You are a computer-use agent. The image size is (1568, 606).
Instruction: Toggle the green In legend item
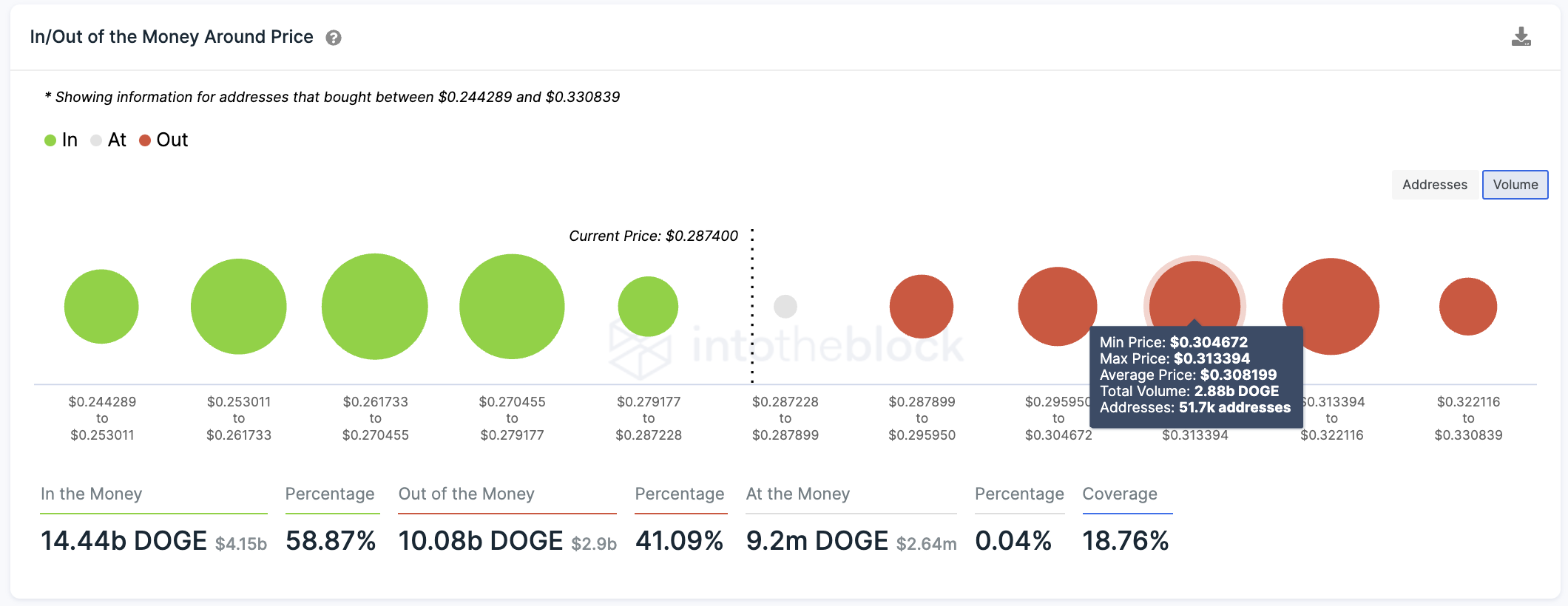pyautogui.click(x=61, y=140)
